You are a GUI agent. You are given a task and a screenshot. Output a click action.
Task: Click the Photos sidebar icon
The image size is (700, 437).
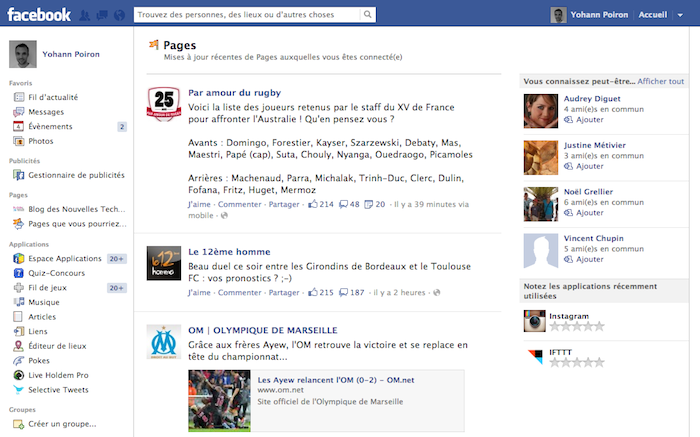tap(19, 141)
